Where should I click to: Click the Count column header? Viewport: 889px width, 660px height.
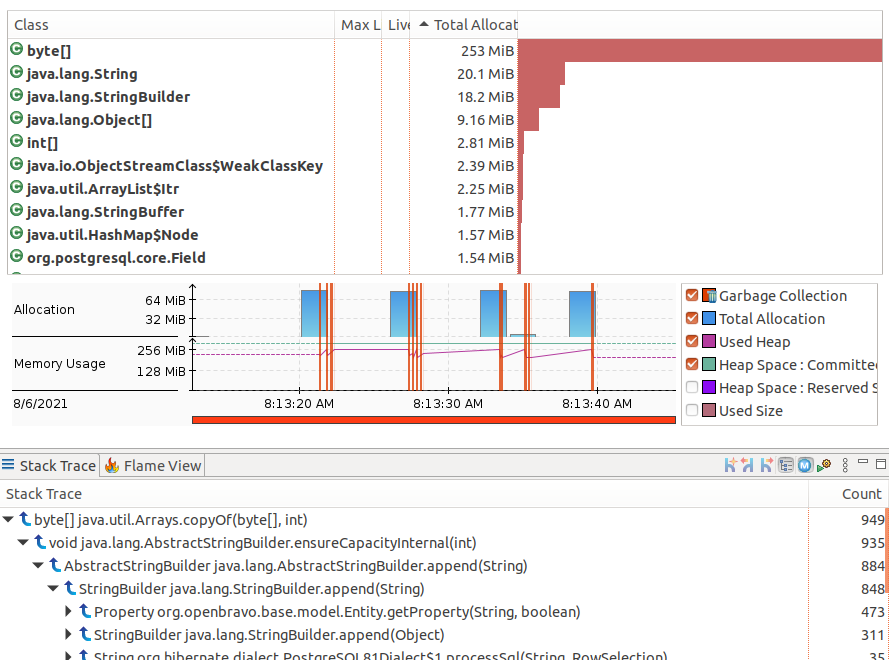861,494
